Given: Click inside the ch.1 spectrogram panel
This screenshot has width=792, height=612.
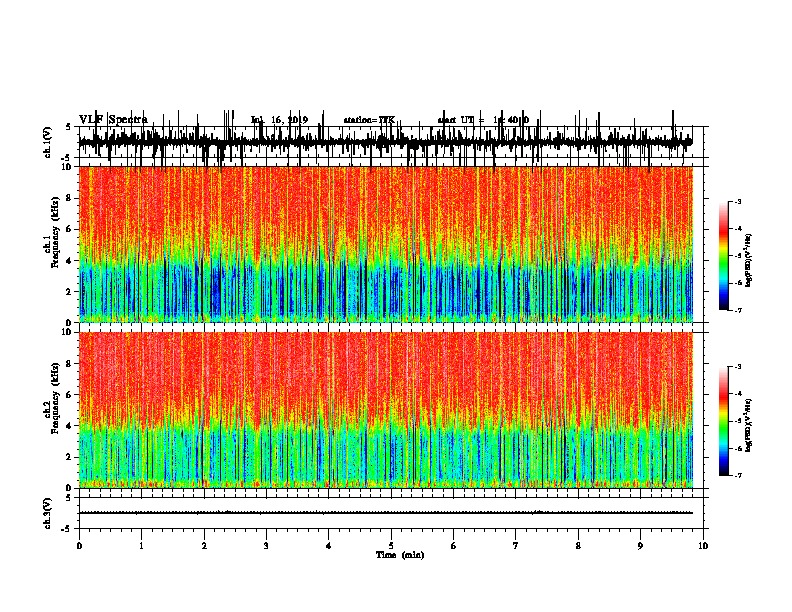Looking at the screenshot, I should [386, 244].
